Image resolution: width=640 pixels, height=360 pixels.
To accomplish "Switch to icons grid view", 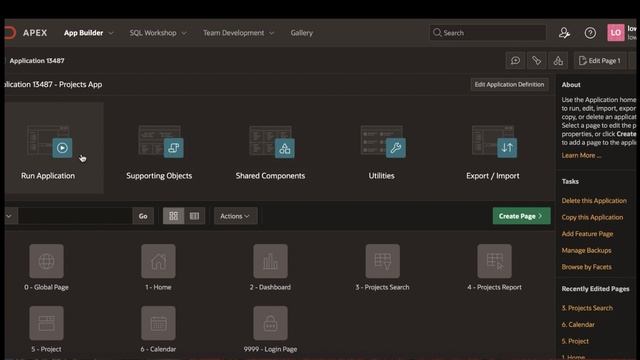I will (173, 216).
